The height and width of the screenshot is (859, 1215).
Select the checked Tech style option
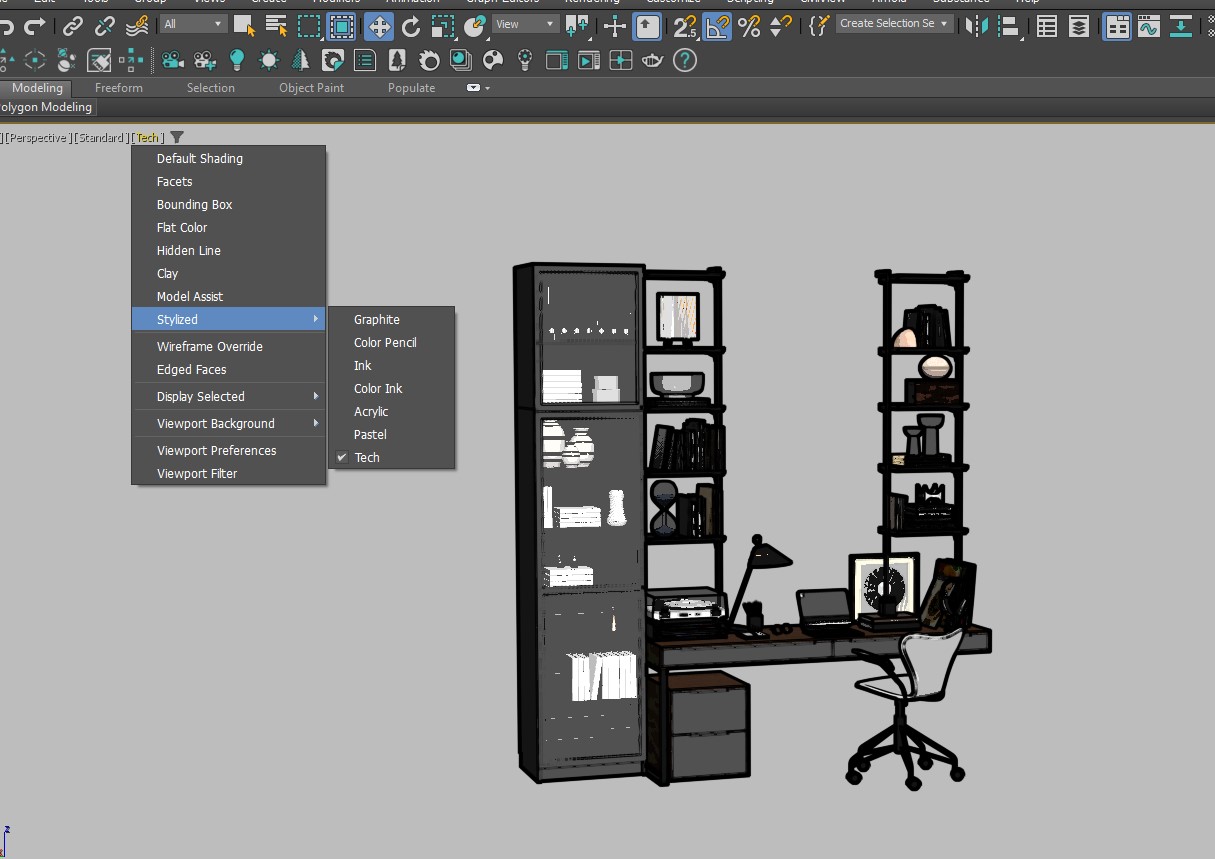[x=367, y=457]
